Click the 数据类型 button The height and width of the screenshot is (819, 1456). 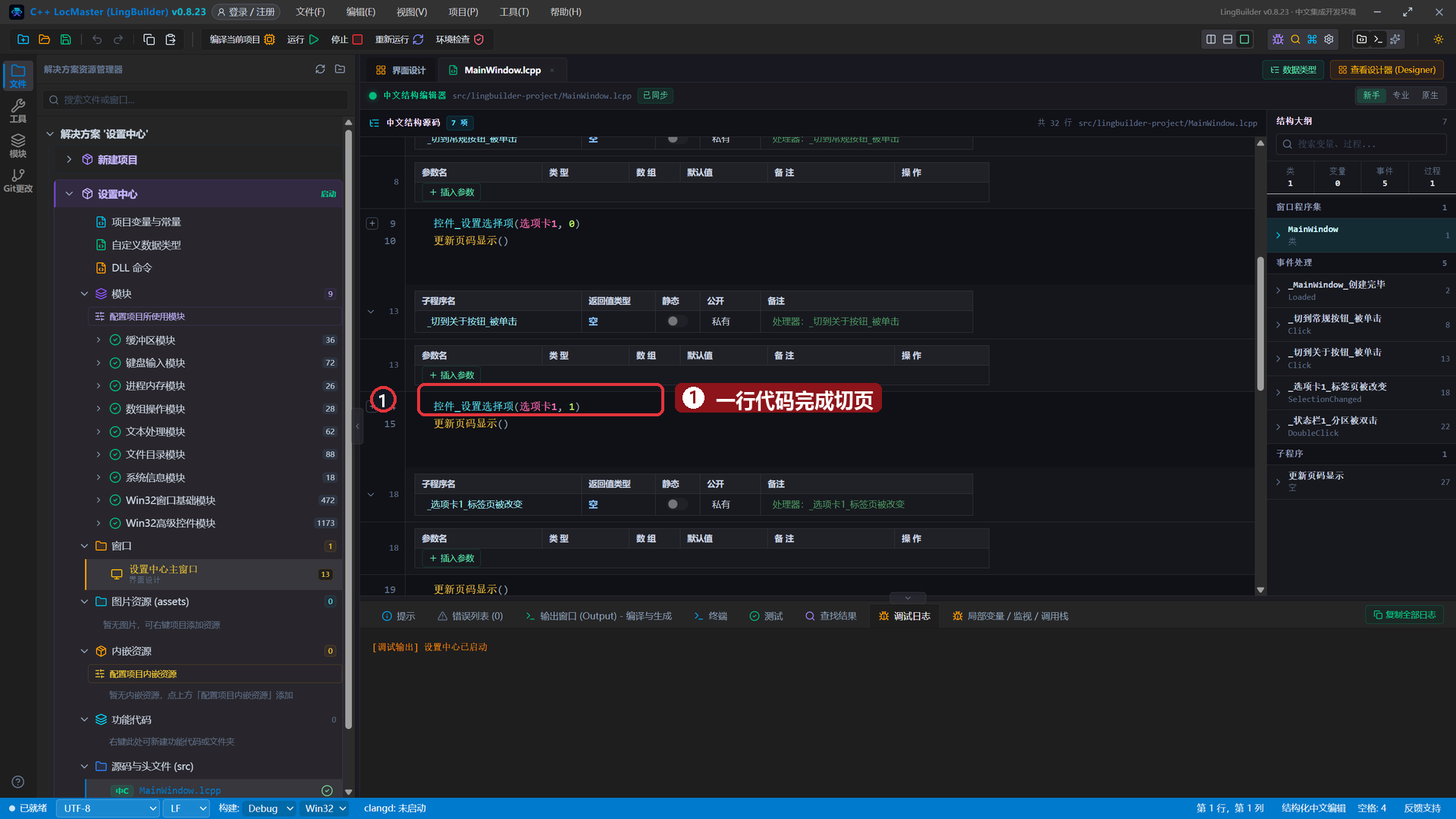1293,70
